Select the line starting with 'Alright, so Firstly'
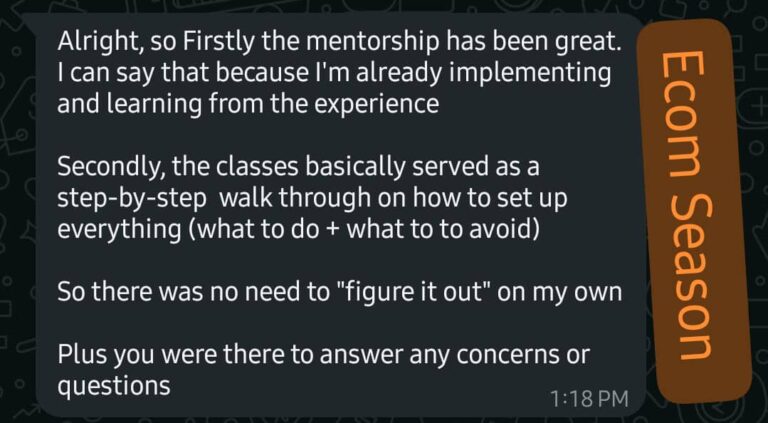768x423 pixels. tap(340, 43)
